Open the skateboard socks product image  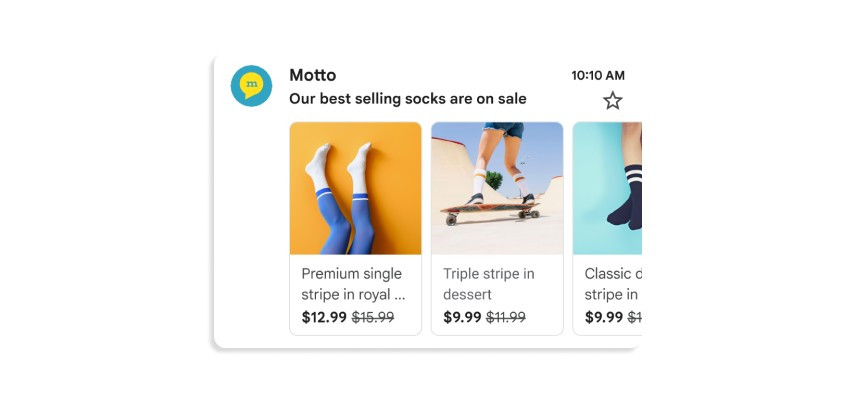(497, 188)
